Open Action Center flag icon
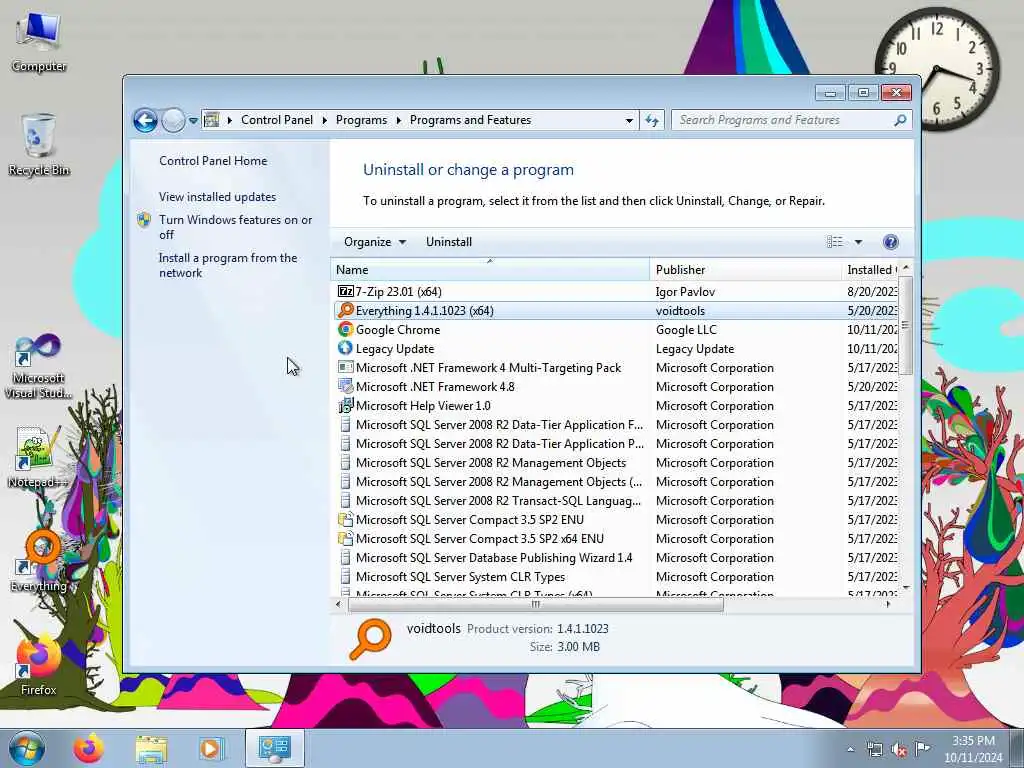The image size is (1024, 768). pos(922,749)
